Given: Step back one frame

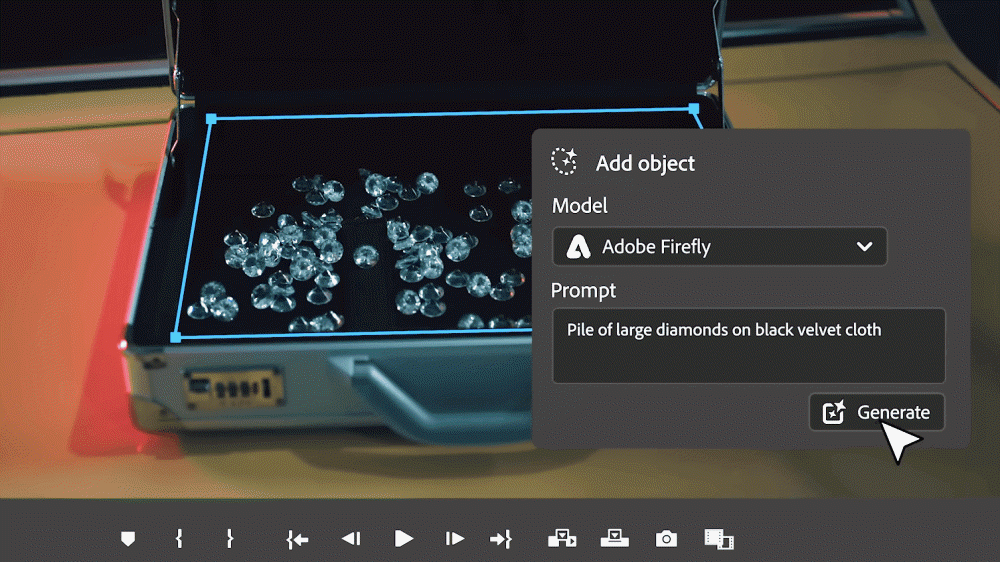Looking at the screenshot, I should 350,539.
